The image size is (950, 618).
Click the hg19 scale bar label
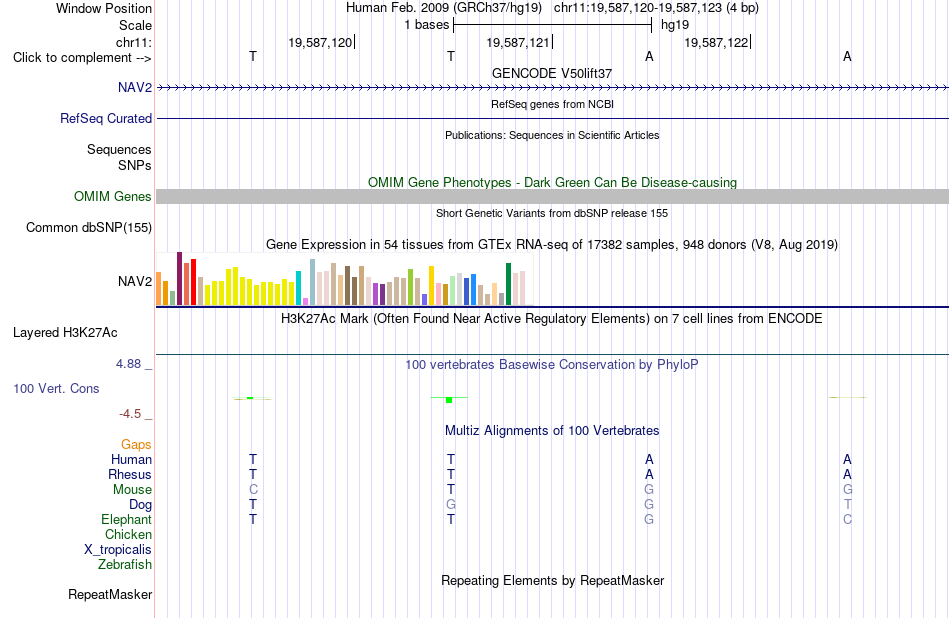[x=675, y=25]
